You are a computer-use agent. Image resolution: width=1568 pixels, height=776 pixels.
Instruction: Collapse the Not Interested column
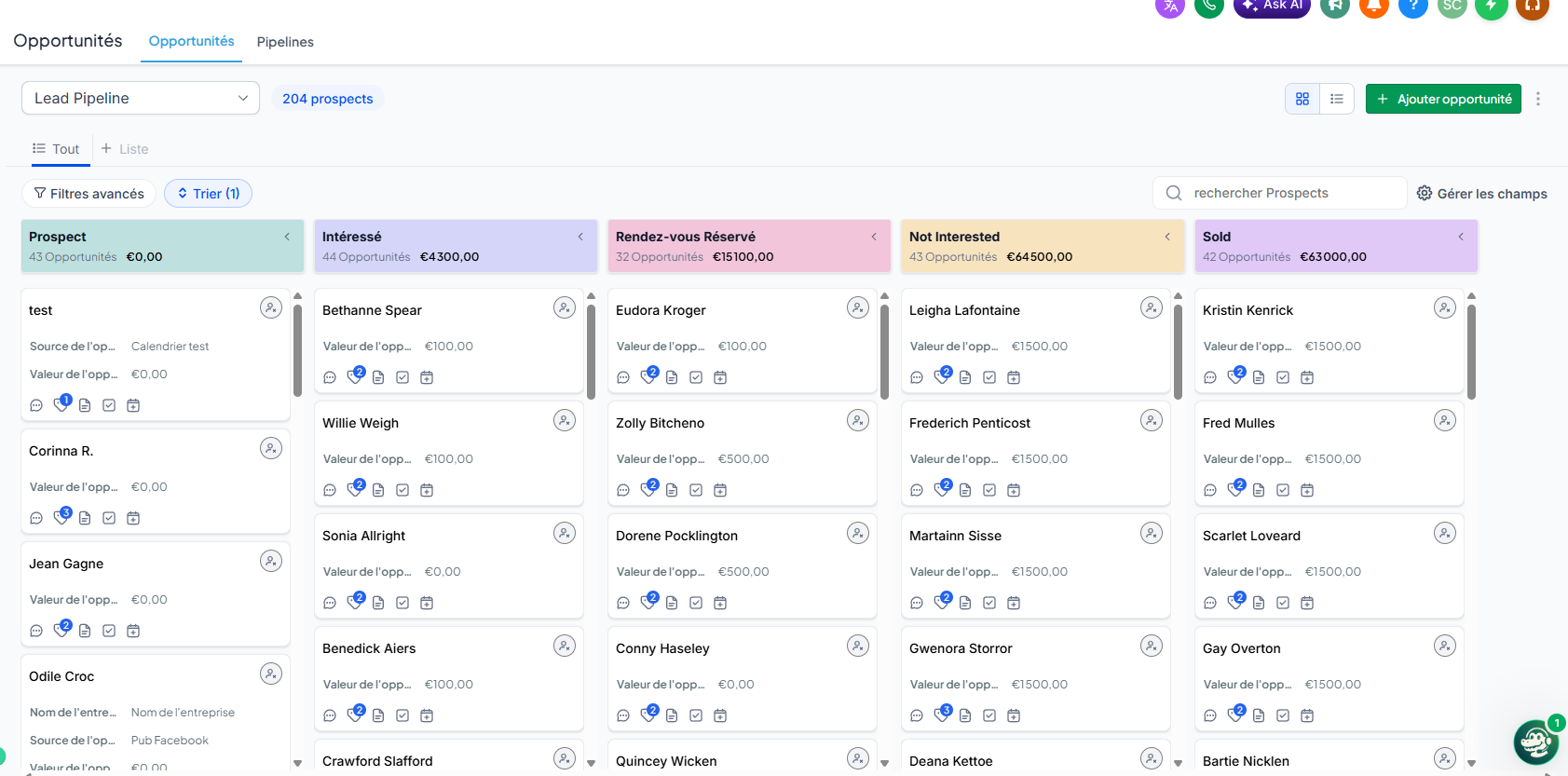(x=1167, y=237)
